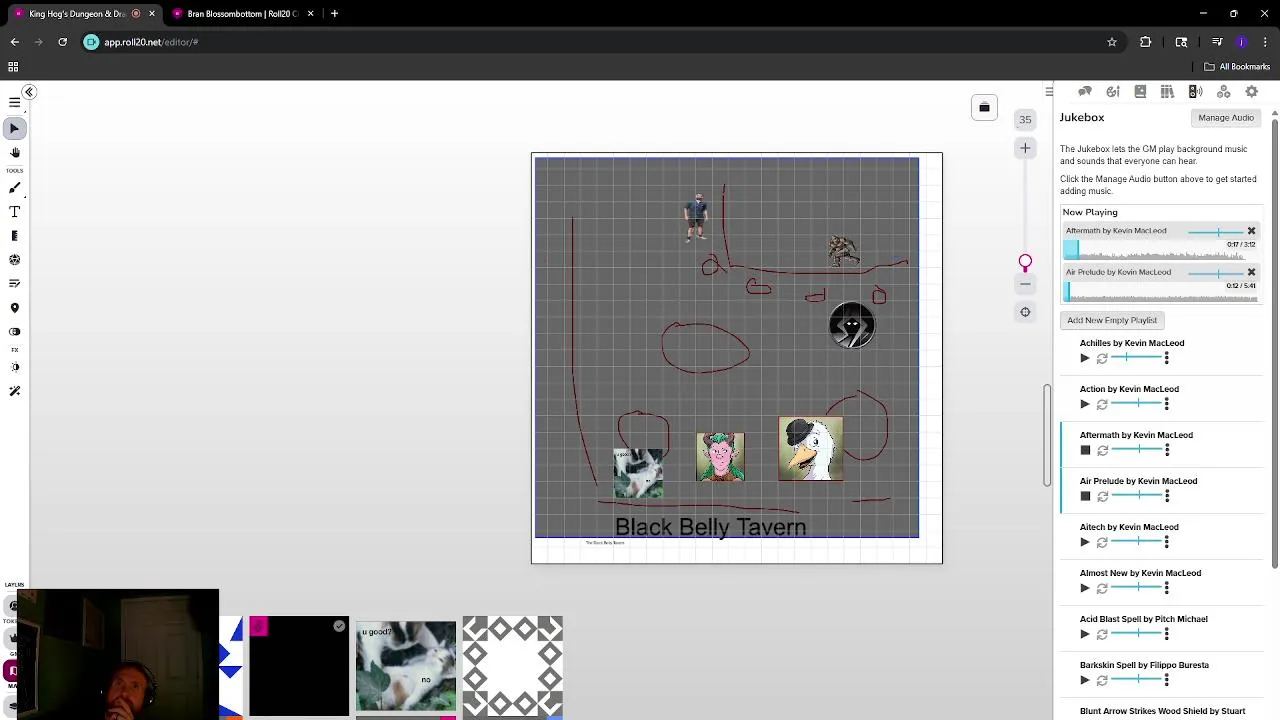
Task: Collapse the left toolbar with double chevron
Action: point(29,92)
